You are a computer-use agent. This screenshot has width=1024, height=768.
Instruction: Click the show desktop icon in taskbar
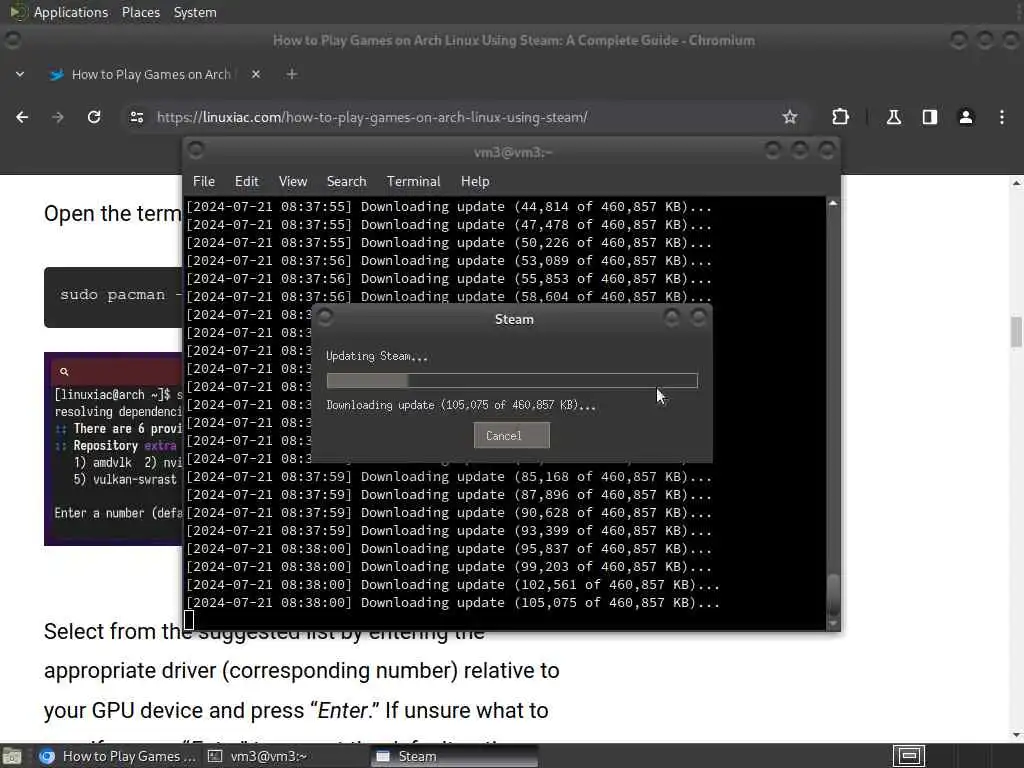(x=11, y=756)
